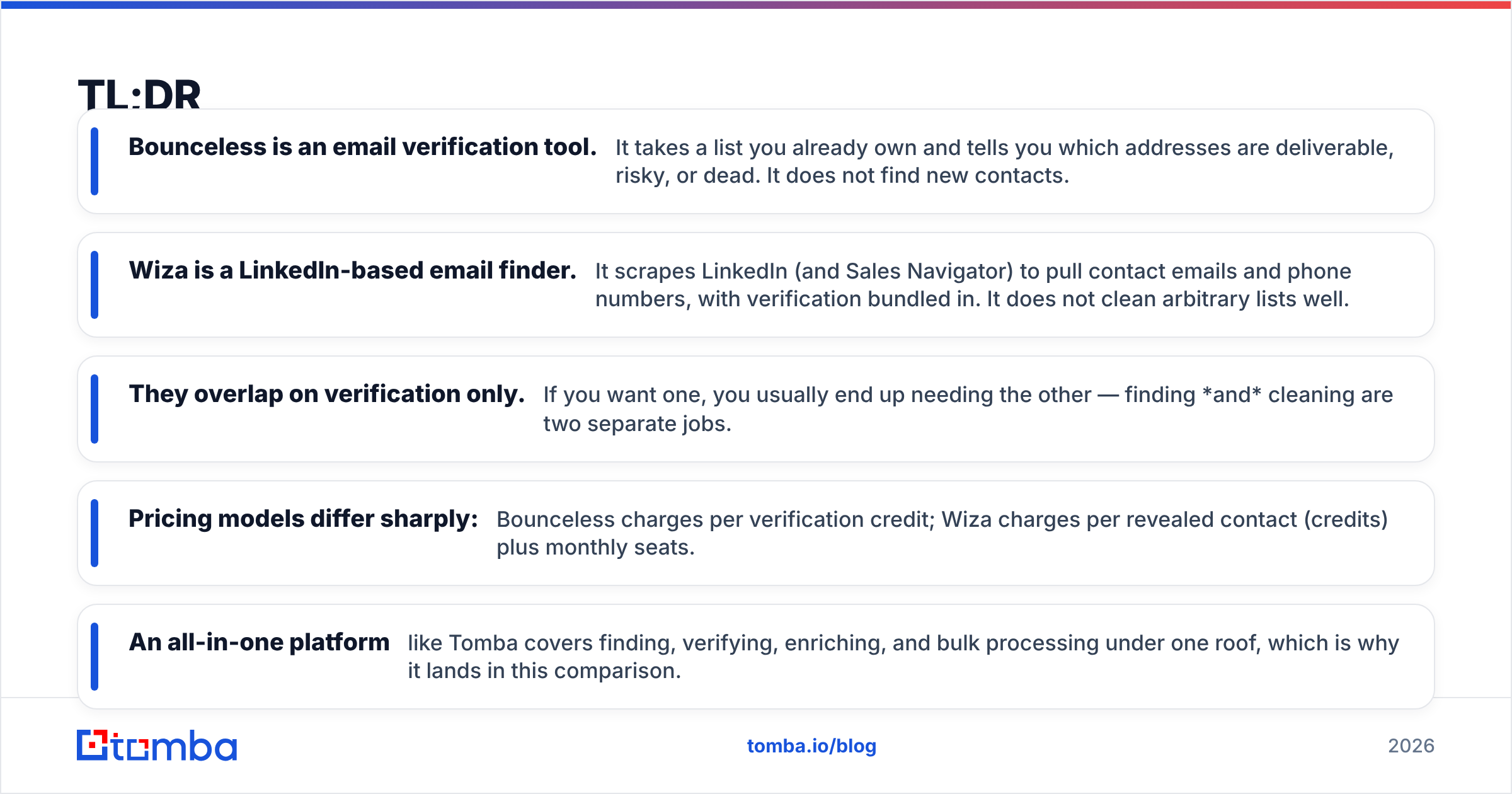Click the 'plus monthly seats' description text
This screenshot has width=1512, height=794.
(595, 548)
